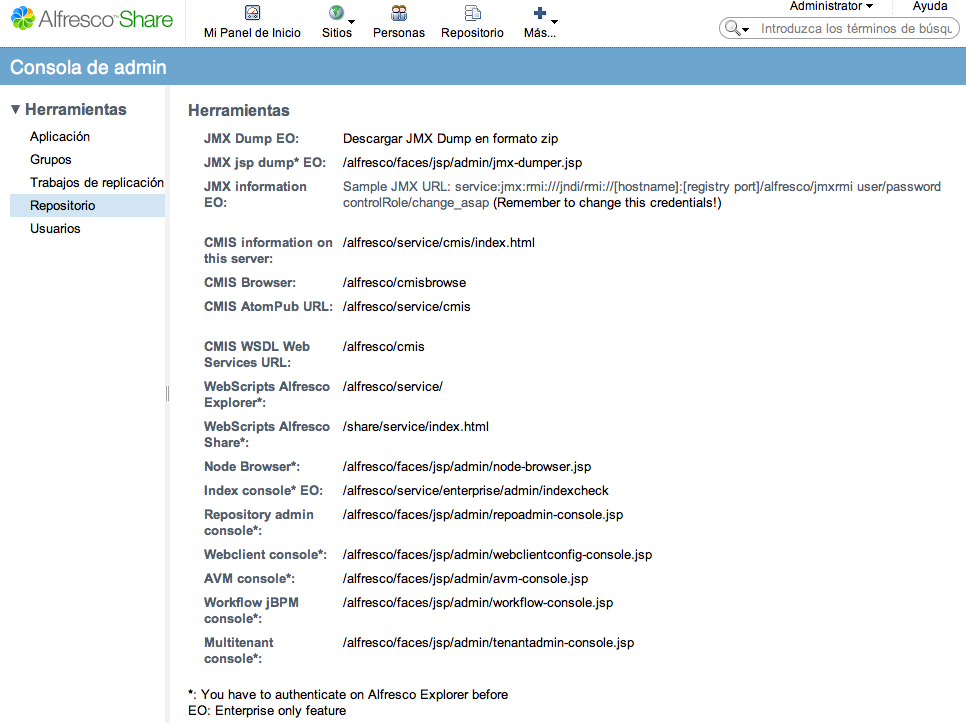Click the Alfresco Share logo
966x723 pixels.
click(x=92, y=19)
